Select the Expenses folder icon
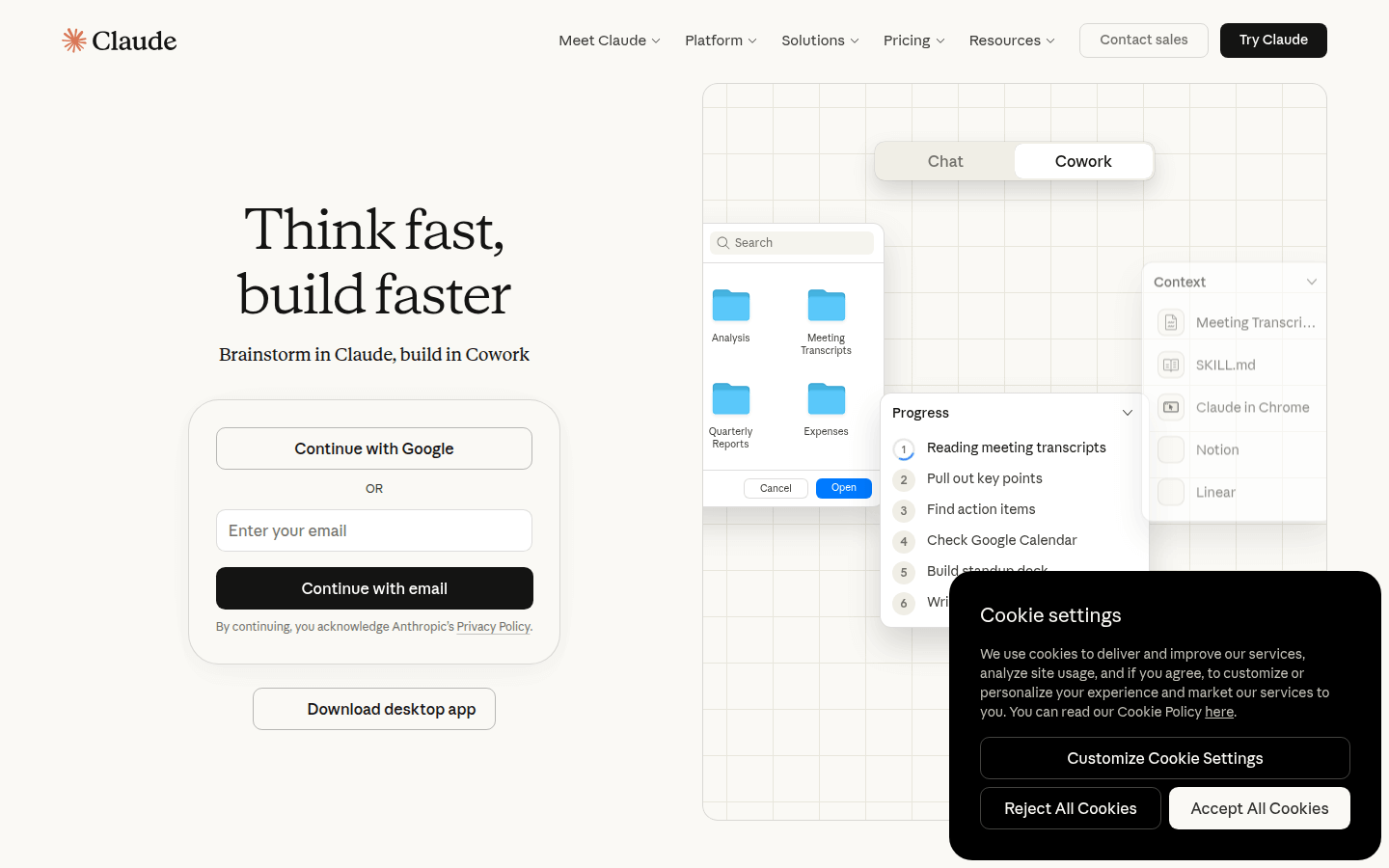 click(827, 398)
